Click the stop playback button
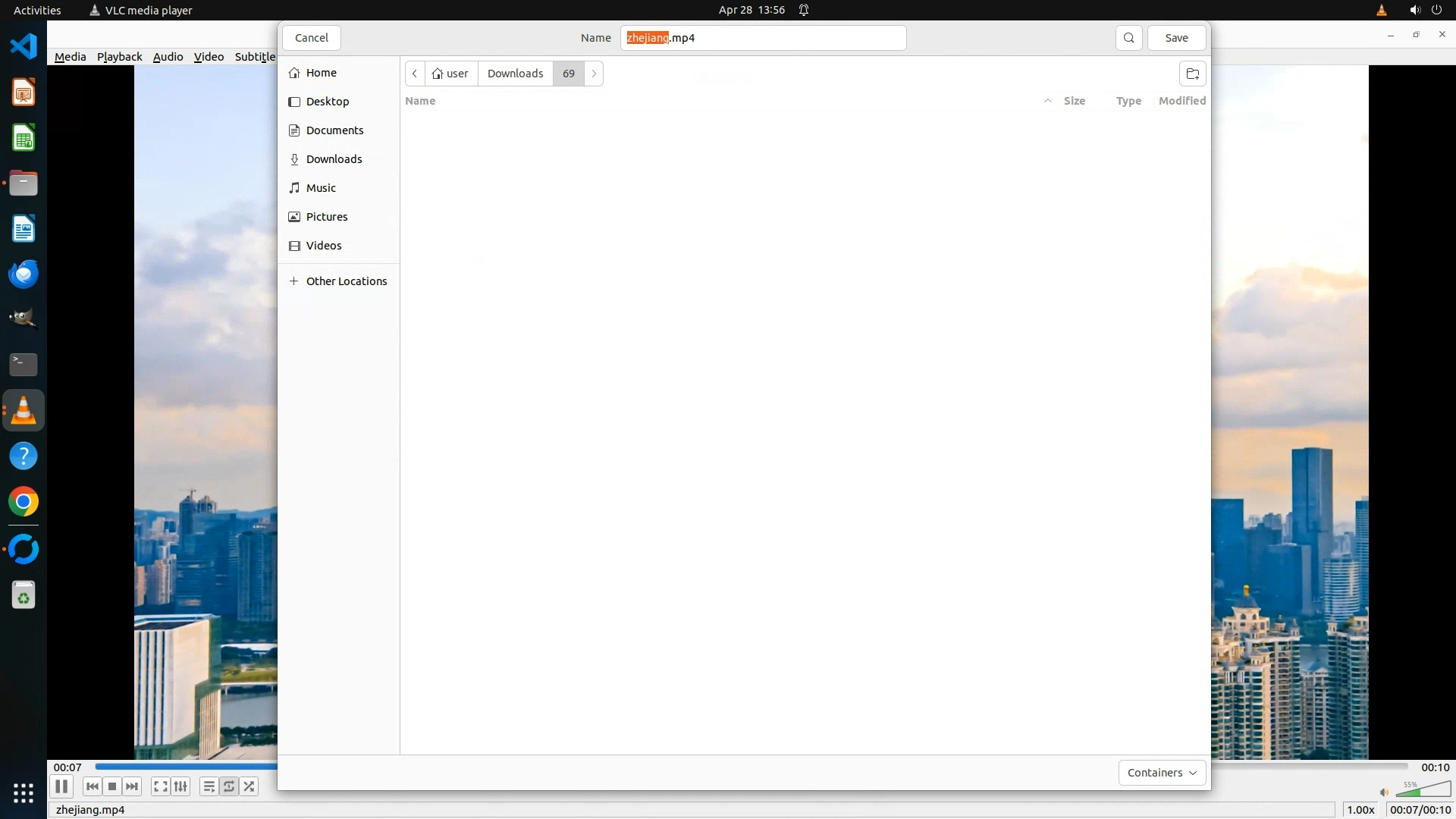This screenshot has width=1456, height=819. (x=112, y=786)
